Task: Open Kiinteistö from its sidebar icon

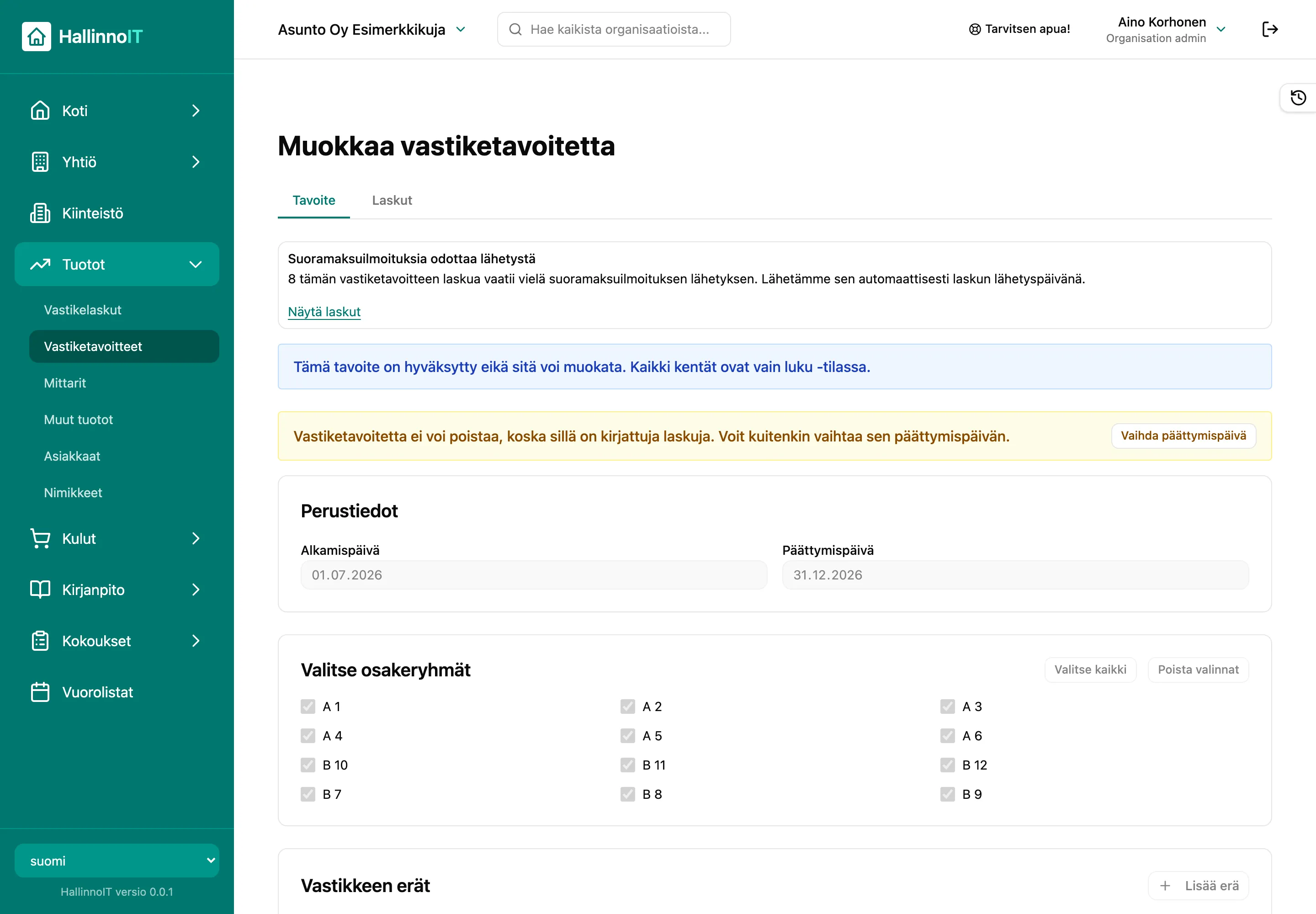Action: [x=40, y=213]
